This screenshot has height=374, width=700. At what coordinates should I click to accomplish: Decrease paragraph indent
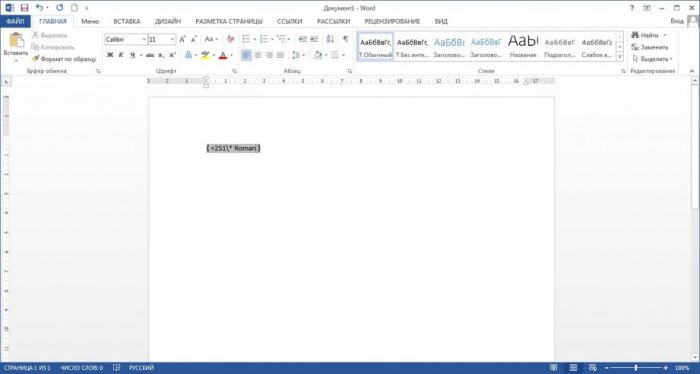point(303,39)
